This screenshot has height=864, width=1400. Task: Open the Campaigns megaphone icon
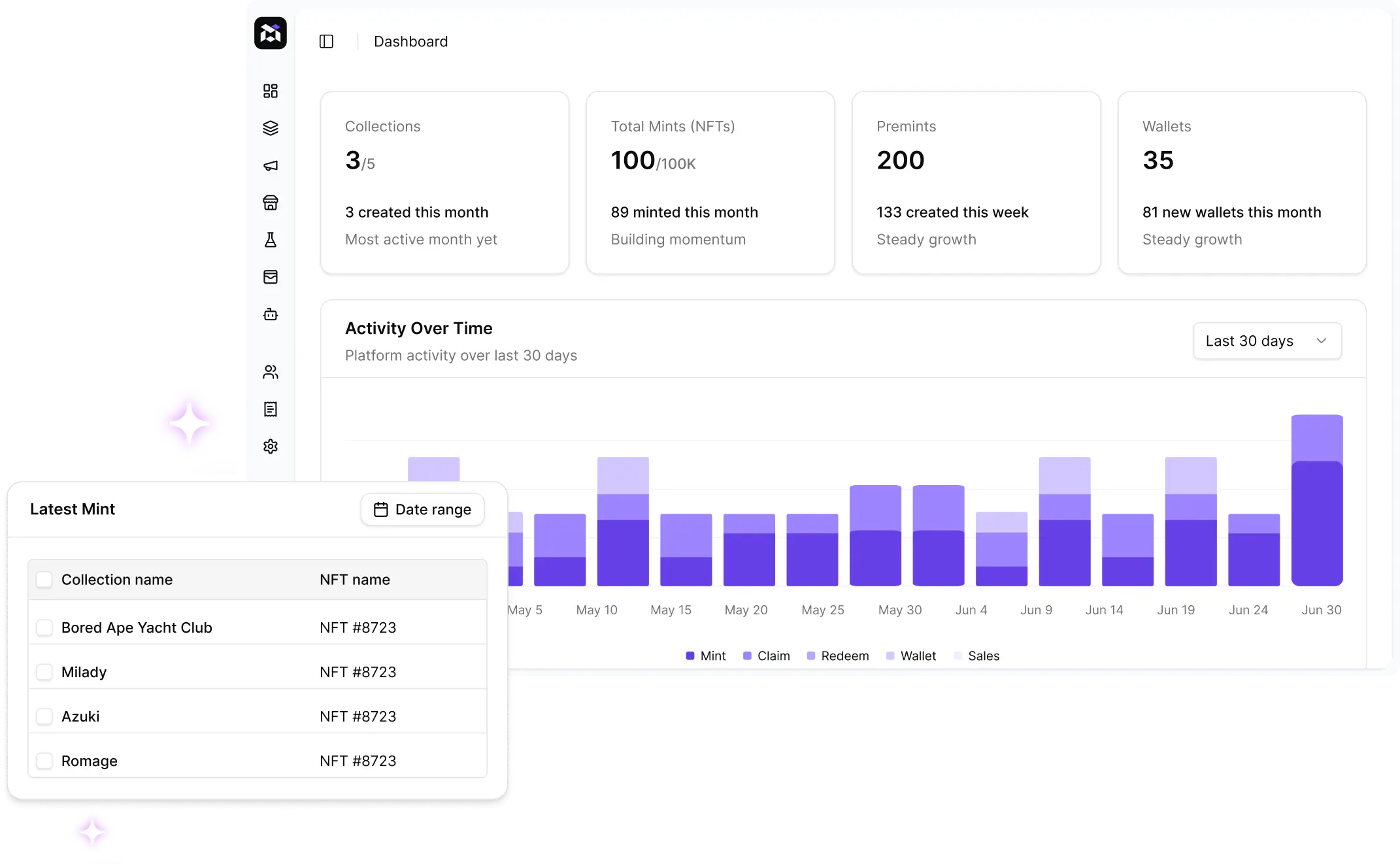[x=271, y=165]
